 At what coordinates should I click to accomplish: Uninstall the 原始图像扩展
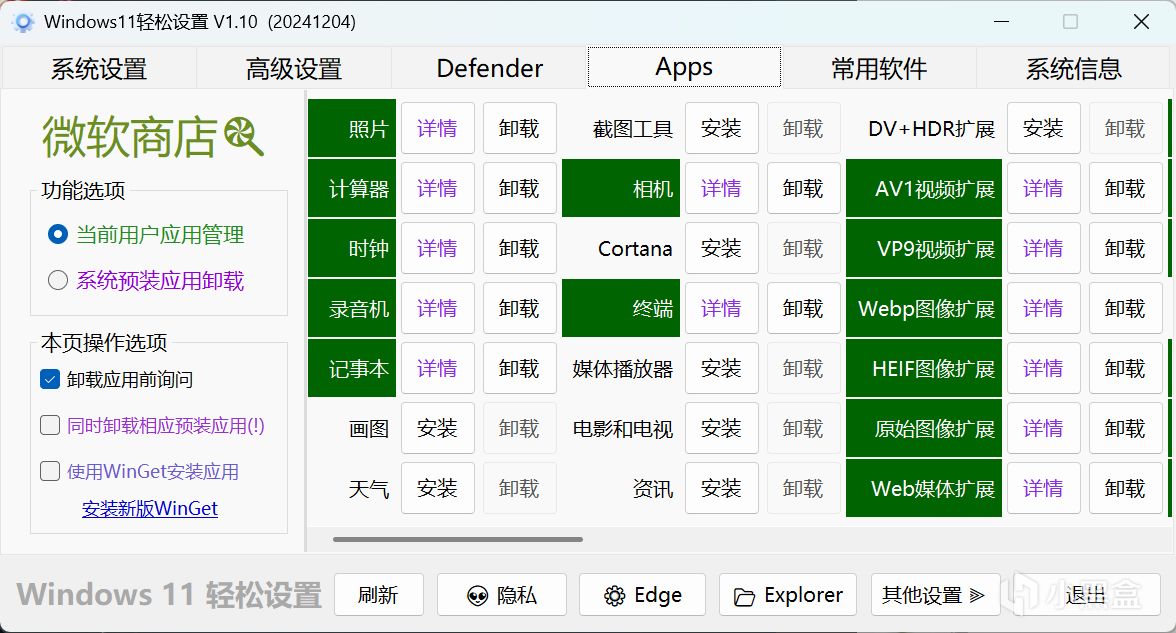1125,428
